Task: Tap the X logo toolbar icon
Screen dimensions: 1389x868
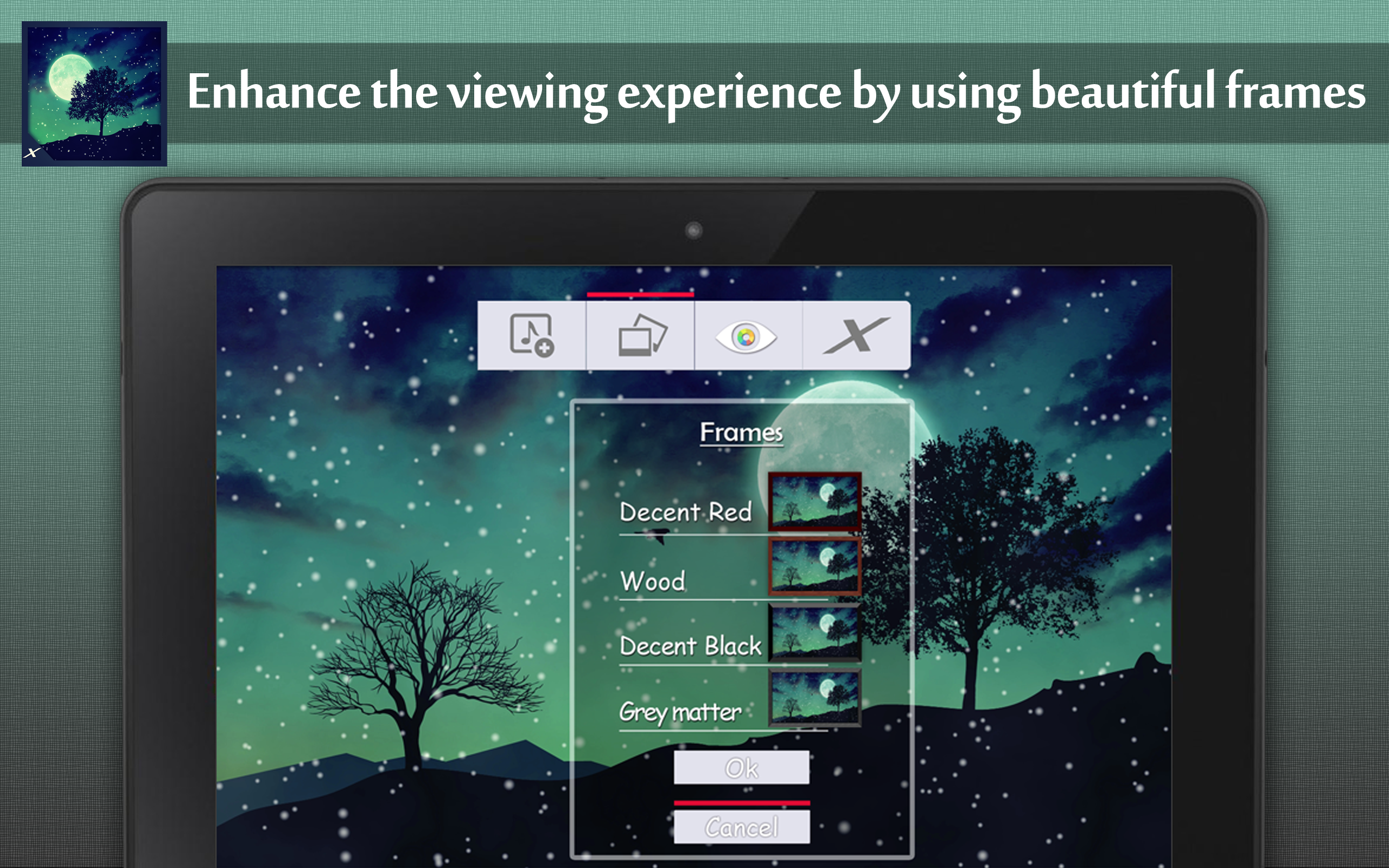Action: [856, 336]
